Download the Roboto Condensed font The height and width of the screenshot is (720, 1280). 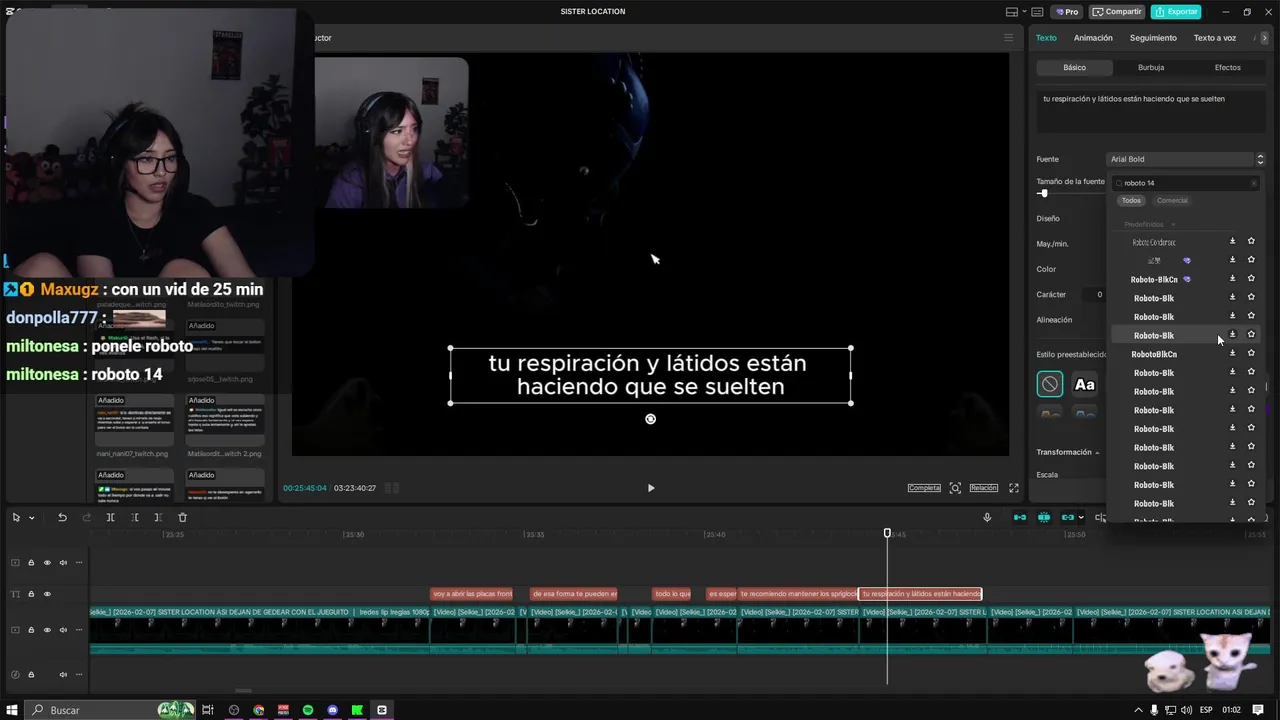coord(1232,241)
